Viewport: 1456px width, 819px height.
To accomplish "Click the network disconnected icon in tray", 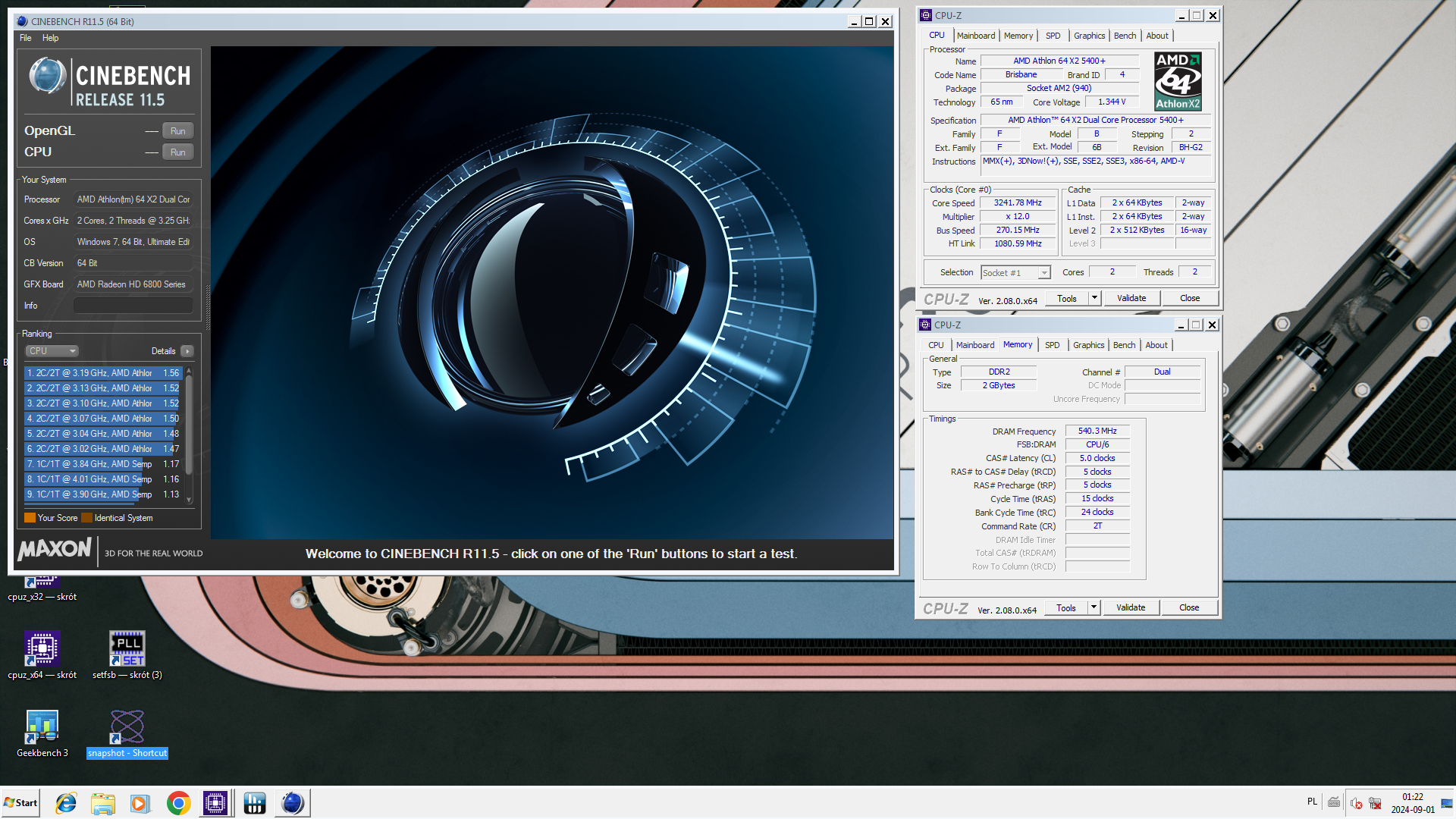I will pos(1375,803).
